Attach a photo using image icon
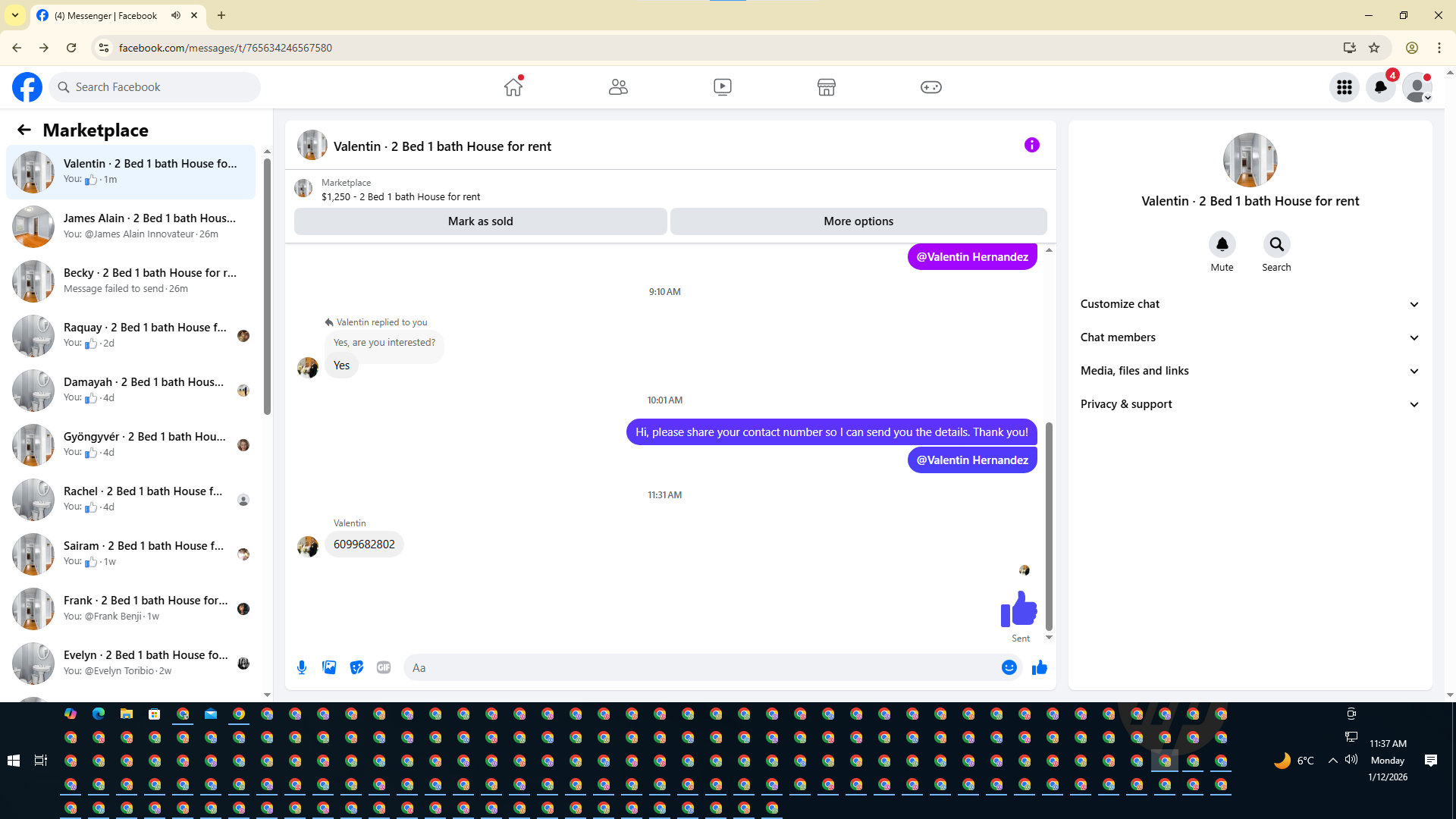 coord(329,667)
